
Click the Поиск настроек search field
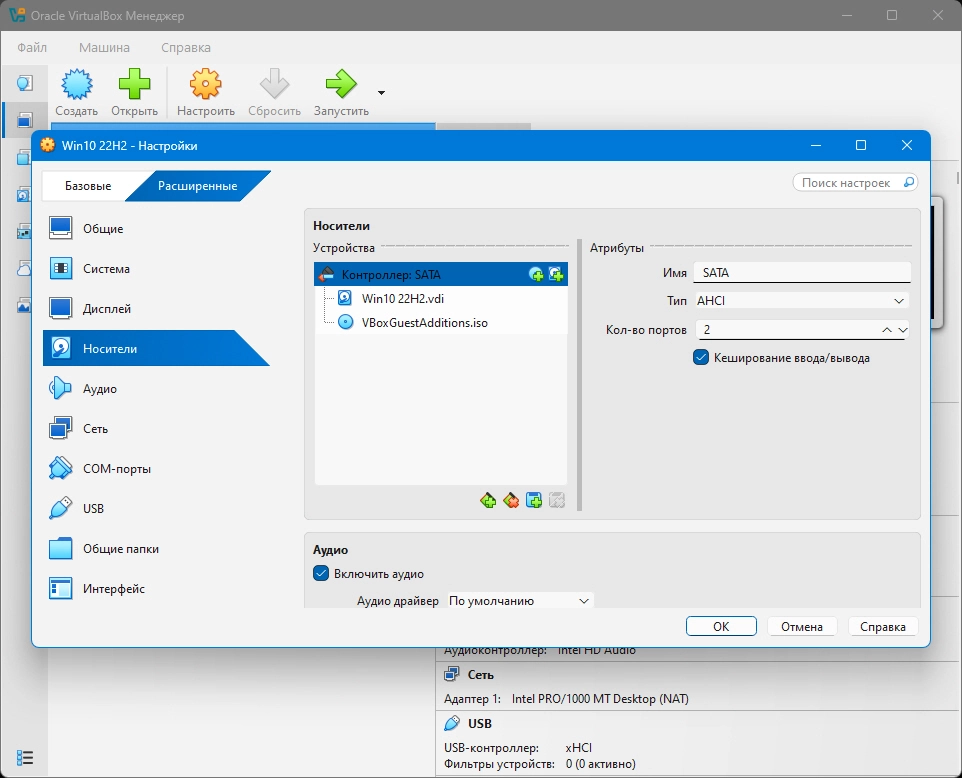pos(855,182)
